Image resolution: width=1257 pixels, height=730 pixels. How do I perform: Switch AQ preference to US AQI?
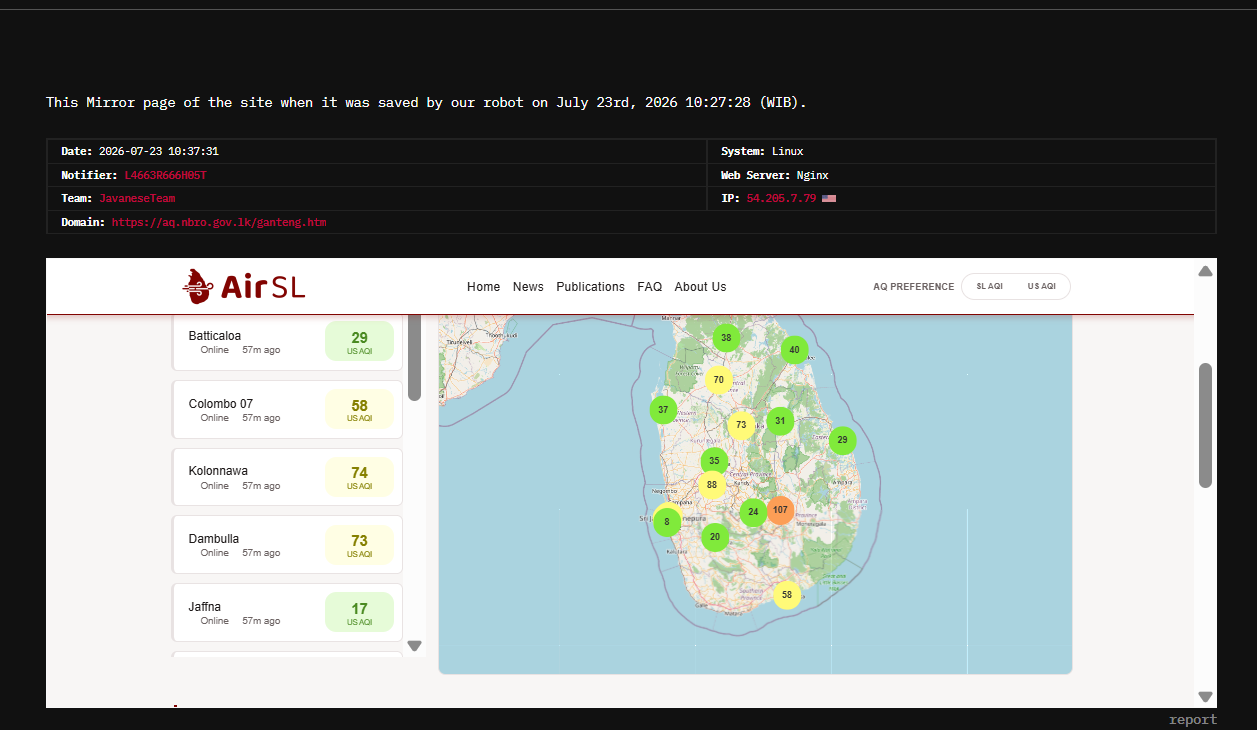[1041, 287]
